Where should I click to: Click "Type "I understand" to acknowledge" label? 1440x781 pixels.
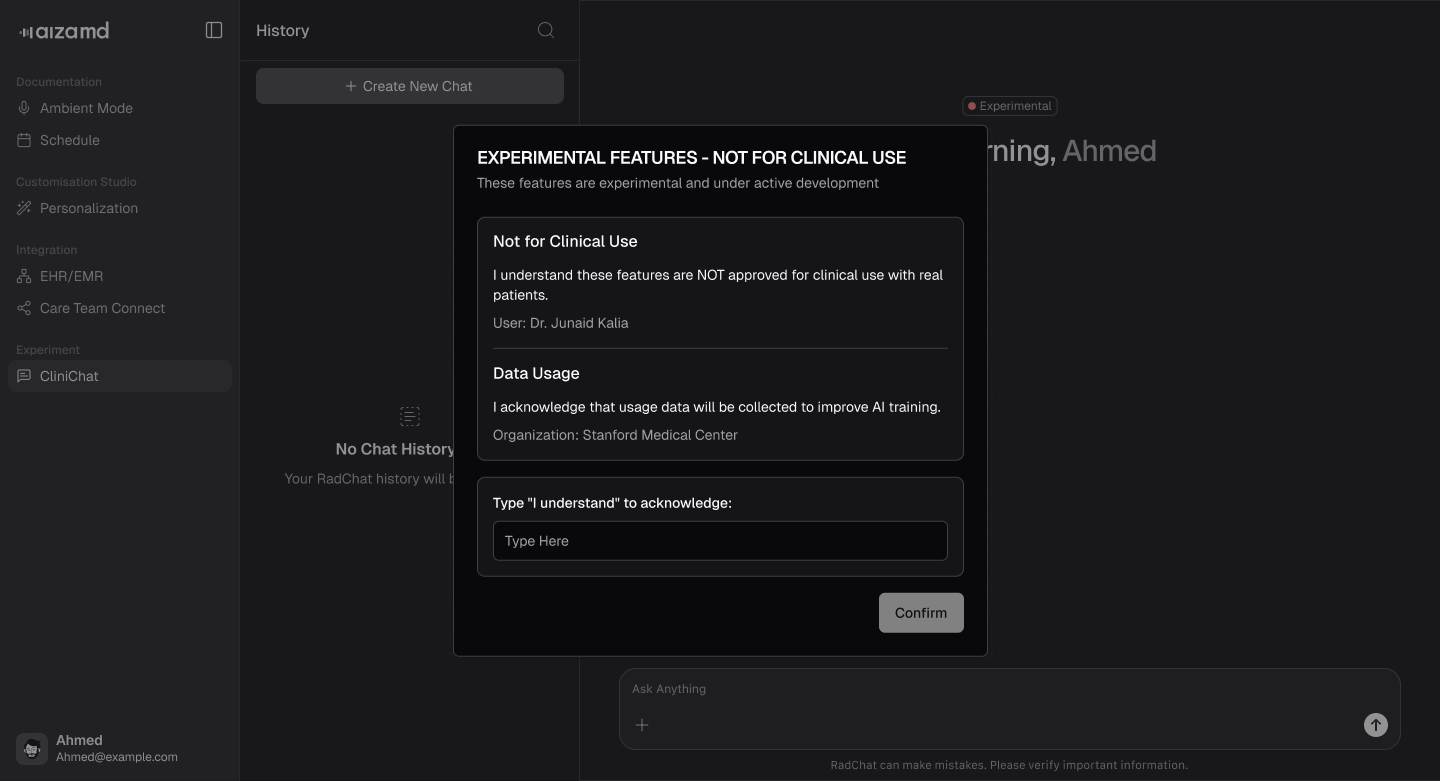pyautogui.click(x=612, y=503)
